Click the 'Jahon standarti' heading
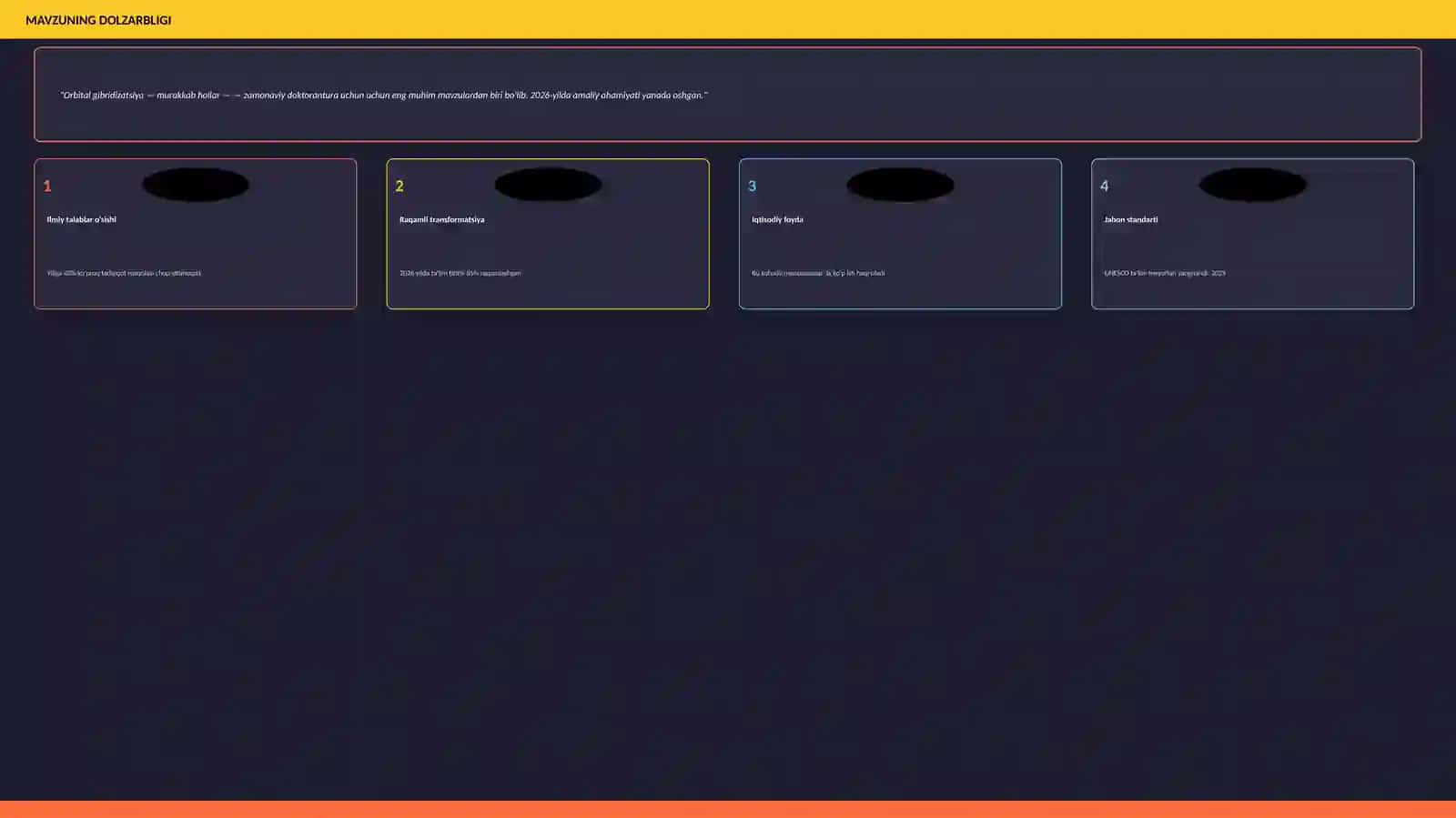This screenshot has width=1456, height=818. click(x=1130, y=219)
